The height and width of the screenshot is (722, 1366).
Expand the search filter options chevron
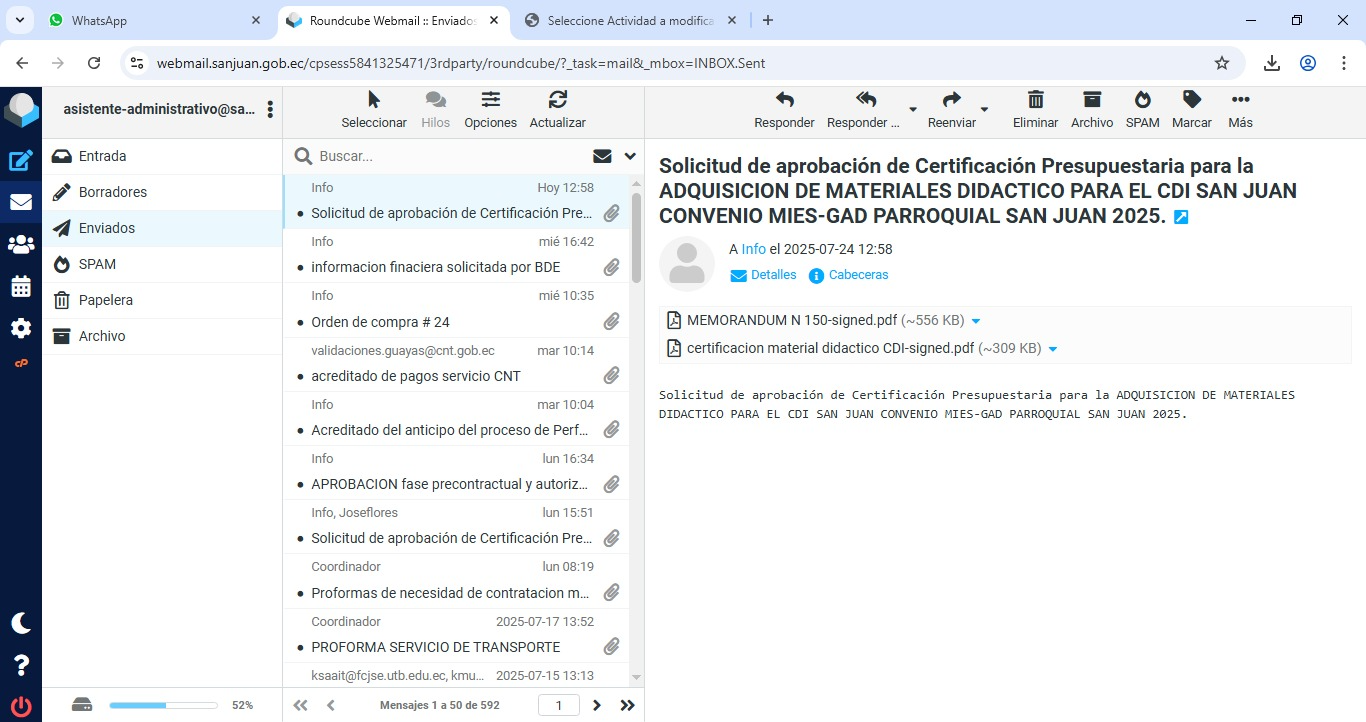[x=630, y=156]
